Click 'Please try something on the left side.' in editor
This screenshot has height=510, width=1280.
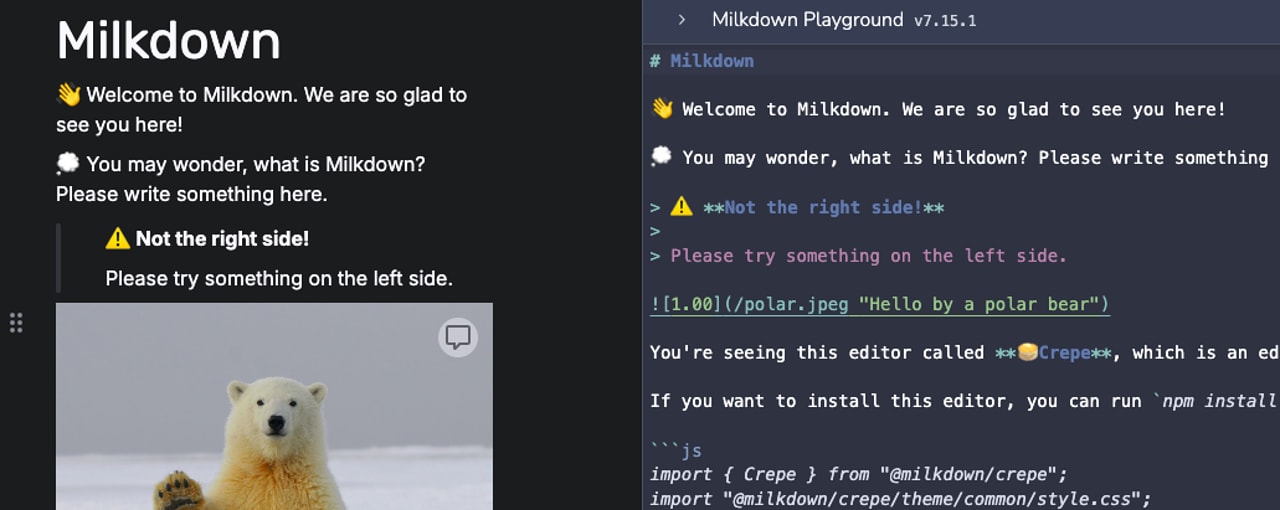[x=279, y=278]
